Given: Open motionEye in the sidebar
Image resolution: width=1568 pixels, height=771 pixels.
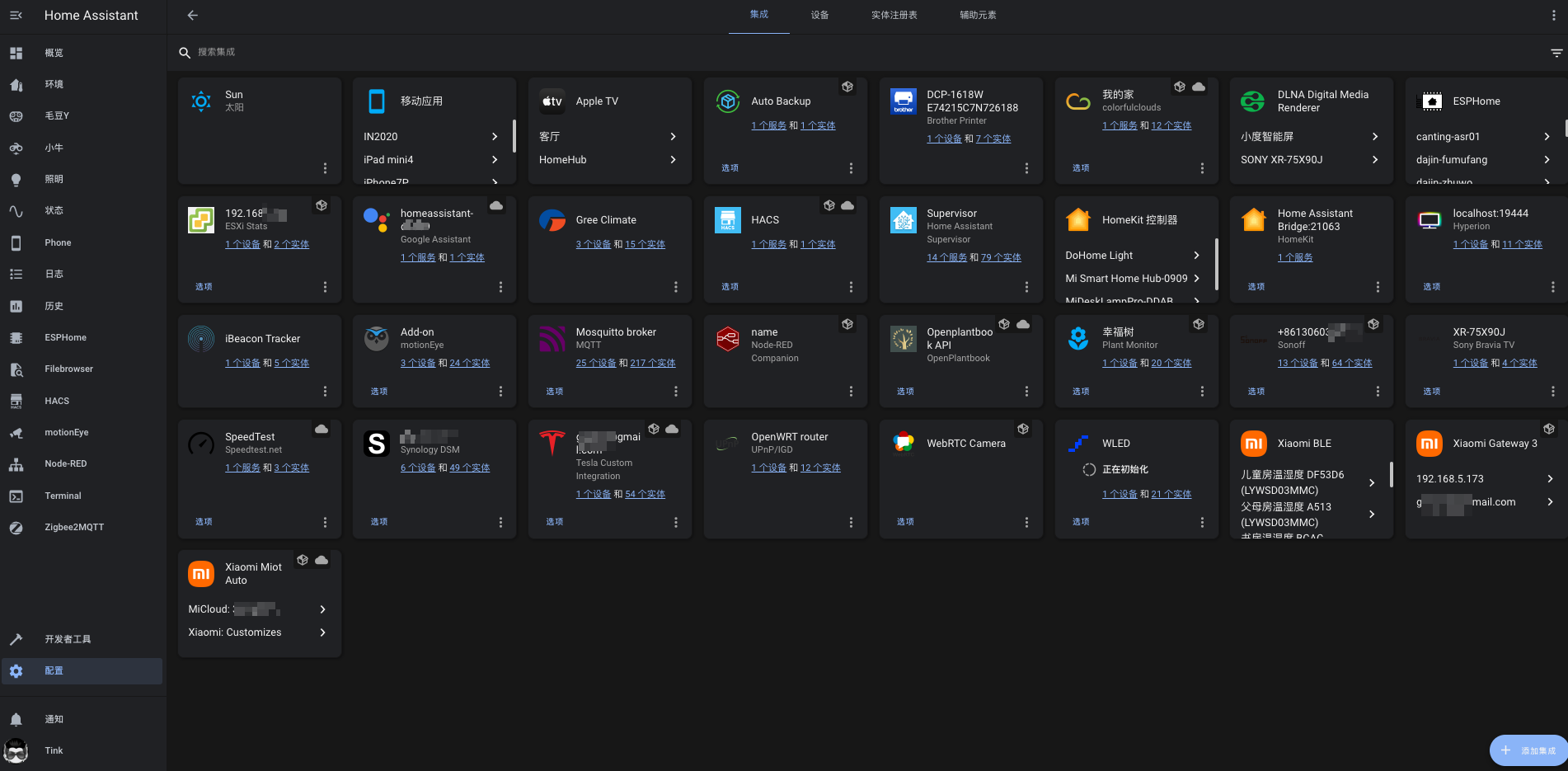Looking at the screenshot, I should tap(82, 432).
